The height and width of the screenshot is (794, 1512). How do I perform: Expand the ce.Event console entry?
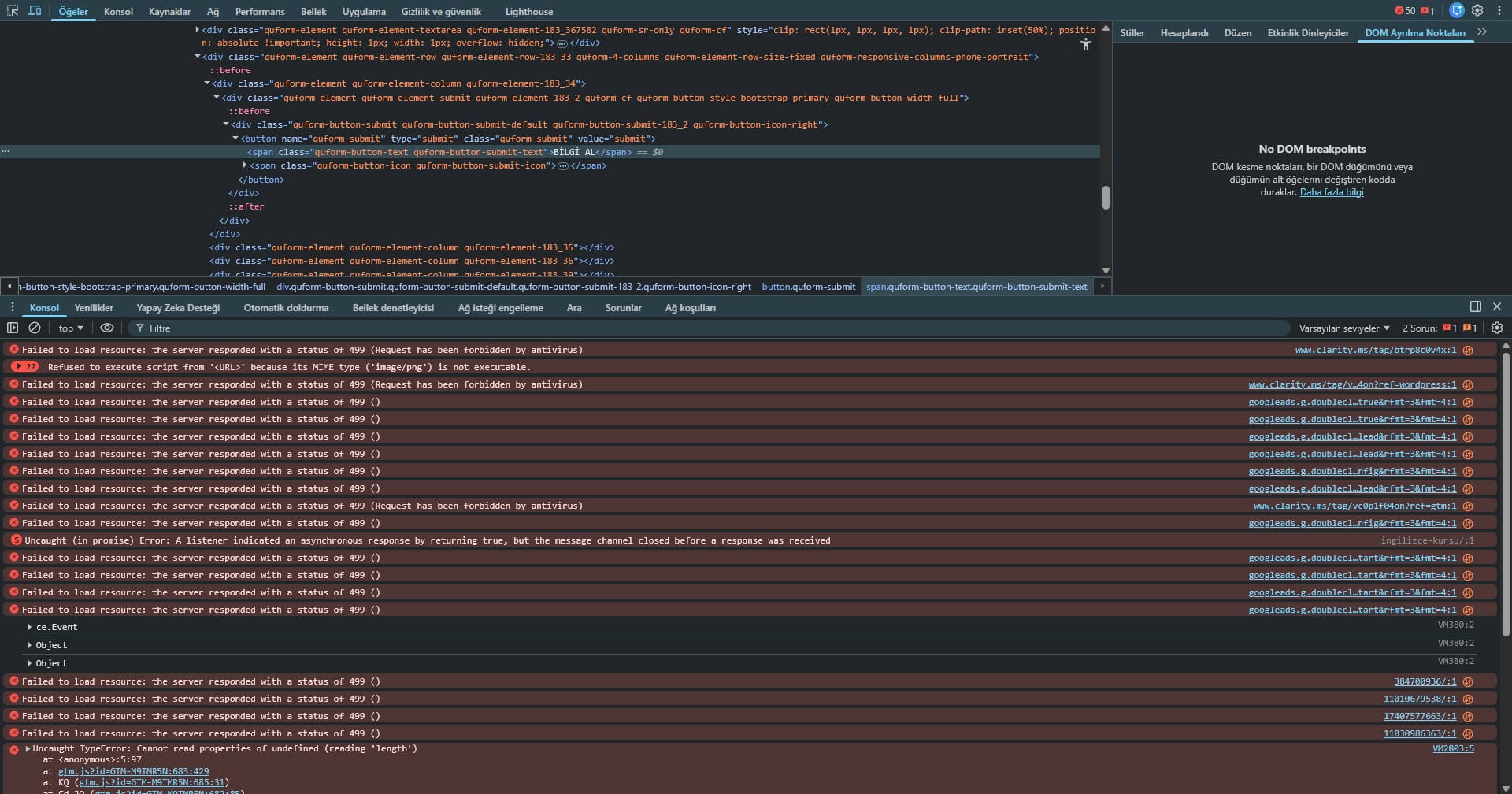pyautogui.click(x=30, y=627)
